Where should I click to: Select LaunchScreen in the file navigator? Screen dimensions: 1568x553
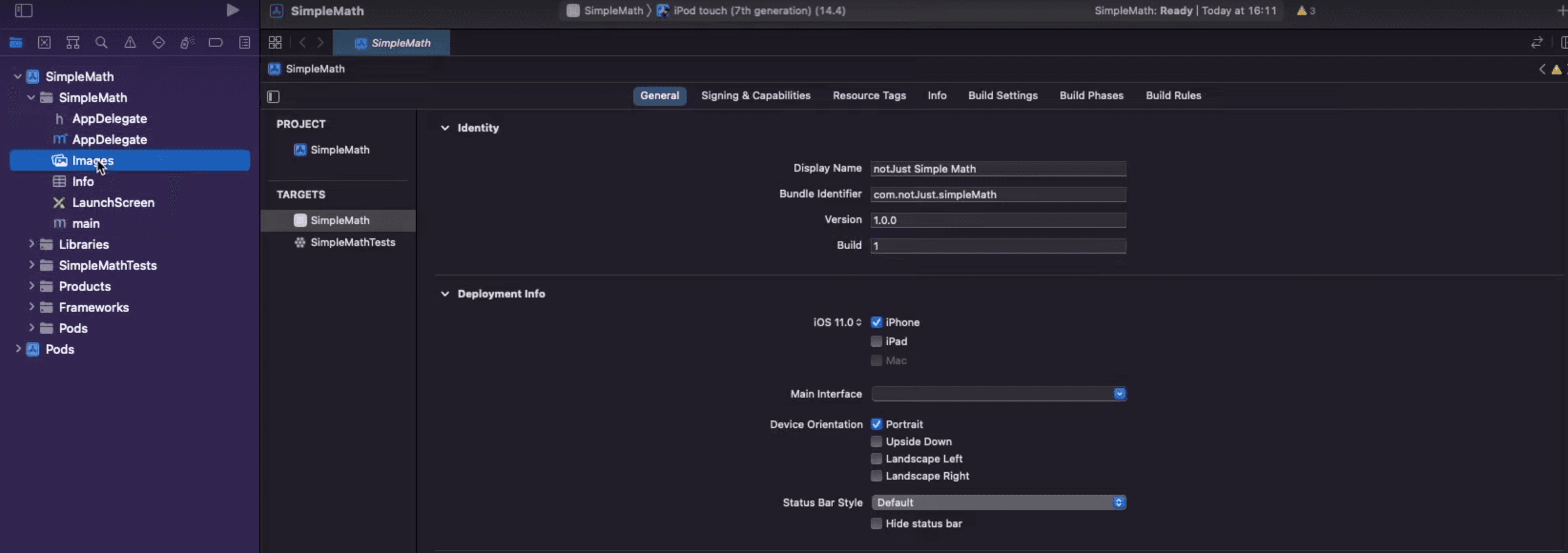click(113, 202)
